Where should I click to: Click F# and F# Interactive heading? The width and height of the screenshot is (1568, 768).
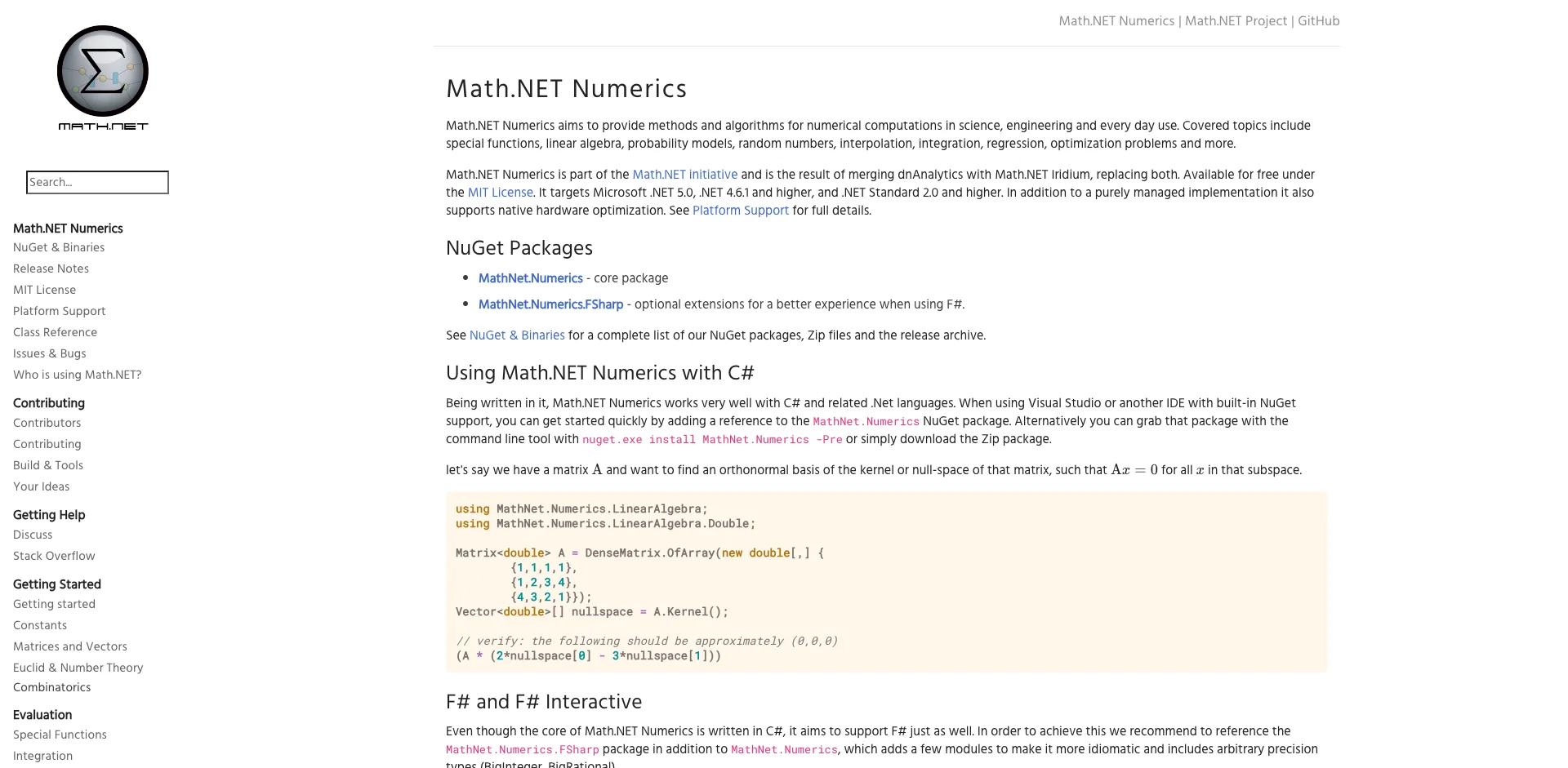tap(544, 702)
